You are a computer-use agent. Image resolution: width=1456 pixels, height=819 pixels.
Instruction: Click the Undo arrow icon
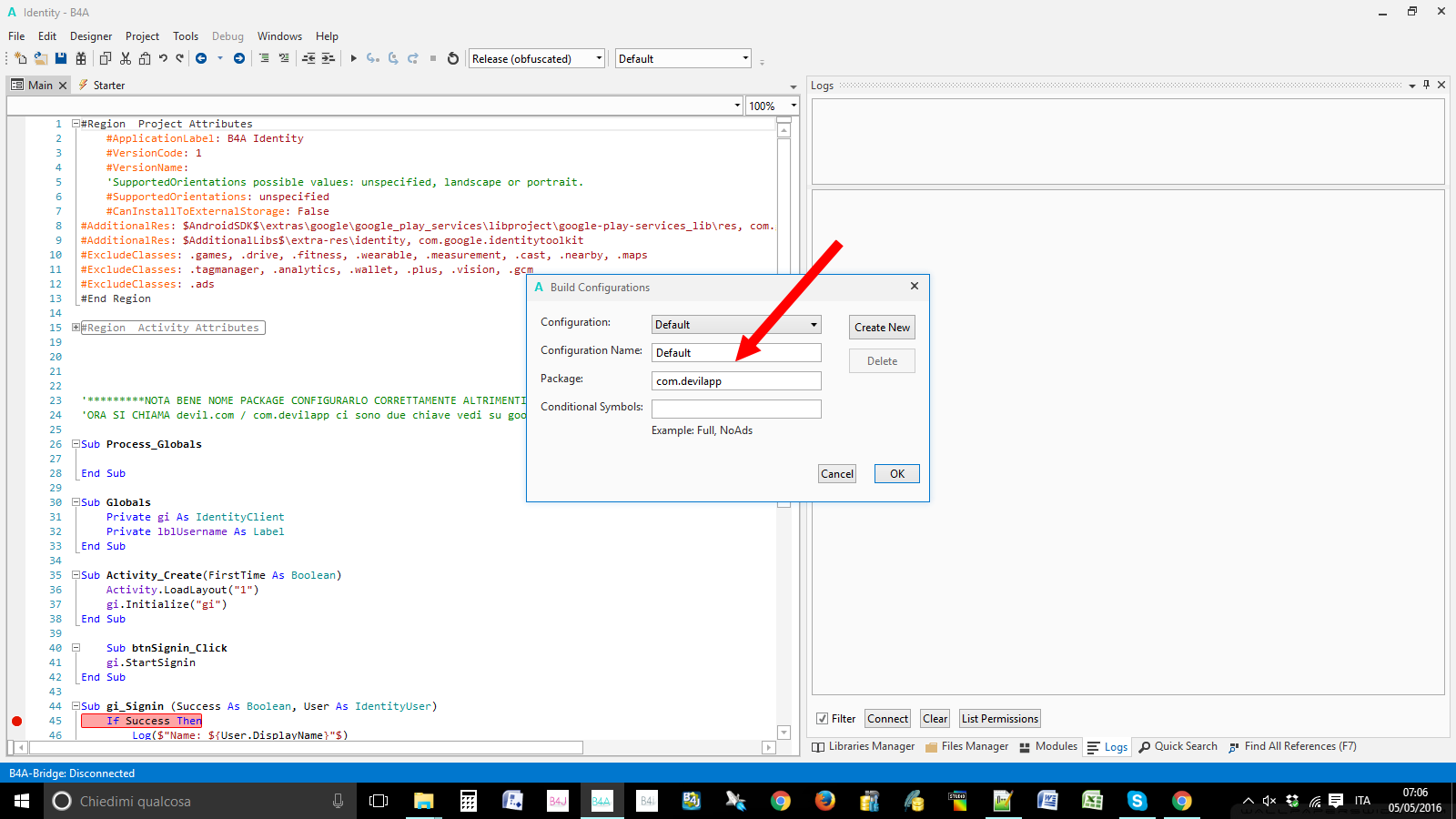tap(163, 58)
